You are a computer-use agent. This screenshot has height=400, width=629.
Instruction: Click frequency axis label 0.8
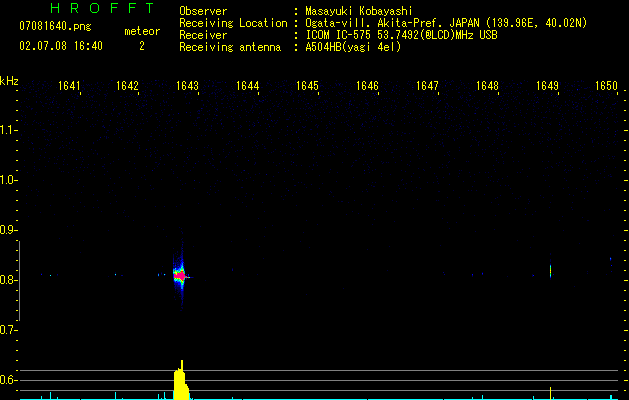[8, 280]
